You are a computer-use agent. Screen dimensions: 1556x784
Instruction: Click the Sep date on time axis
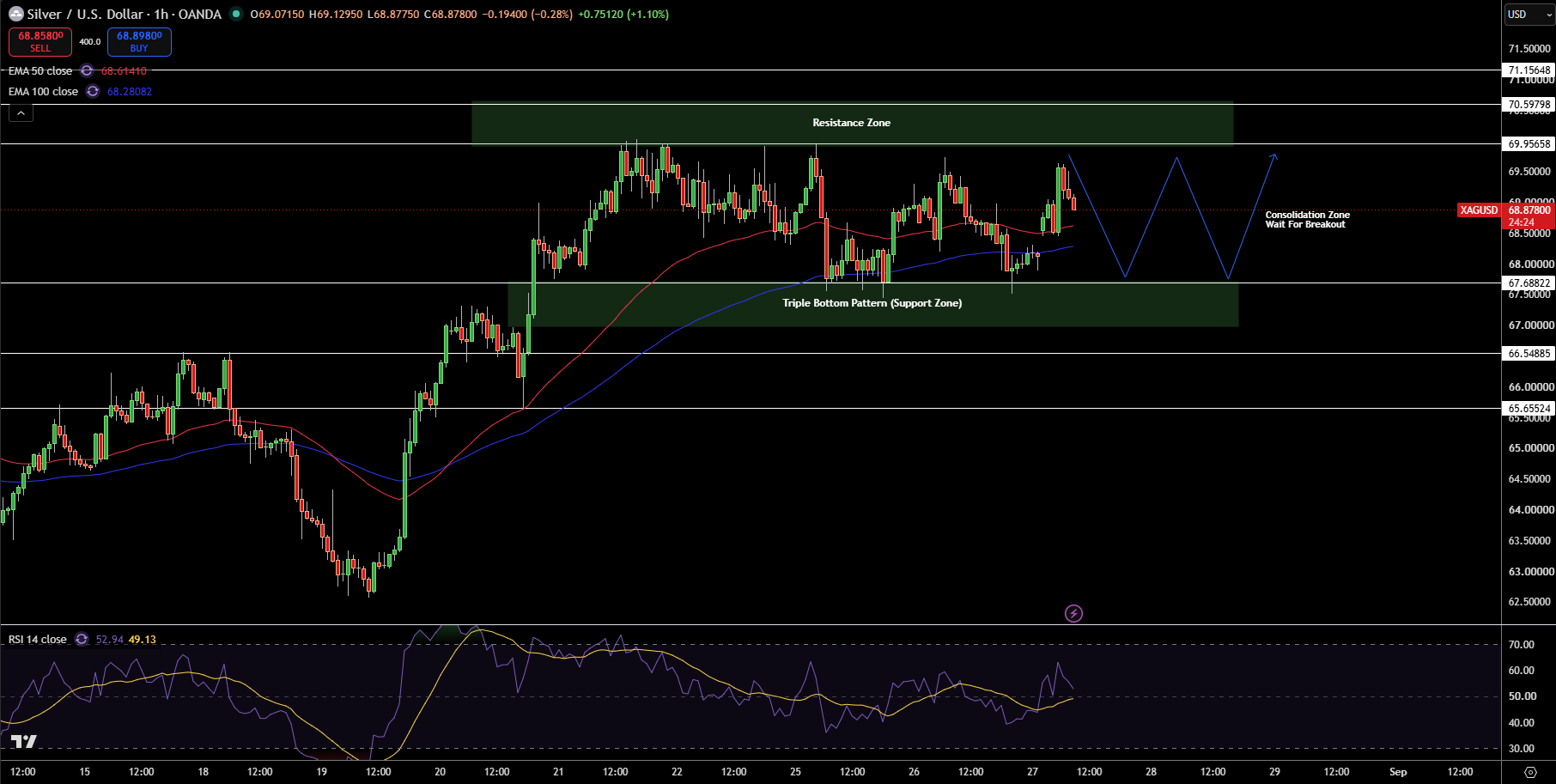1398,772
